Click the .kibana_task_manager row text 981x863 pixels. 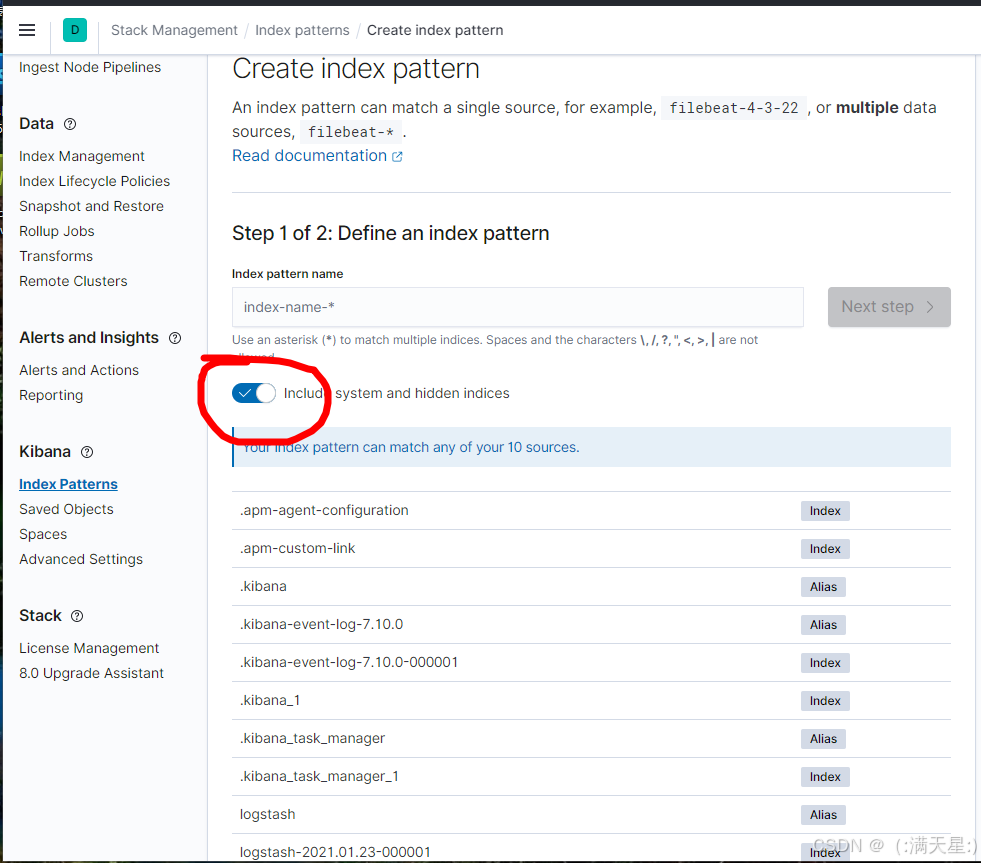pos(312,738)
